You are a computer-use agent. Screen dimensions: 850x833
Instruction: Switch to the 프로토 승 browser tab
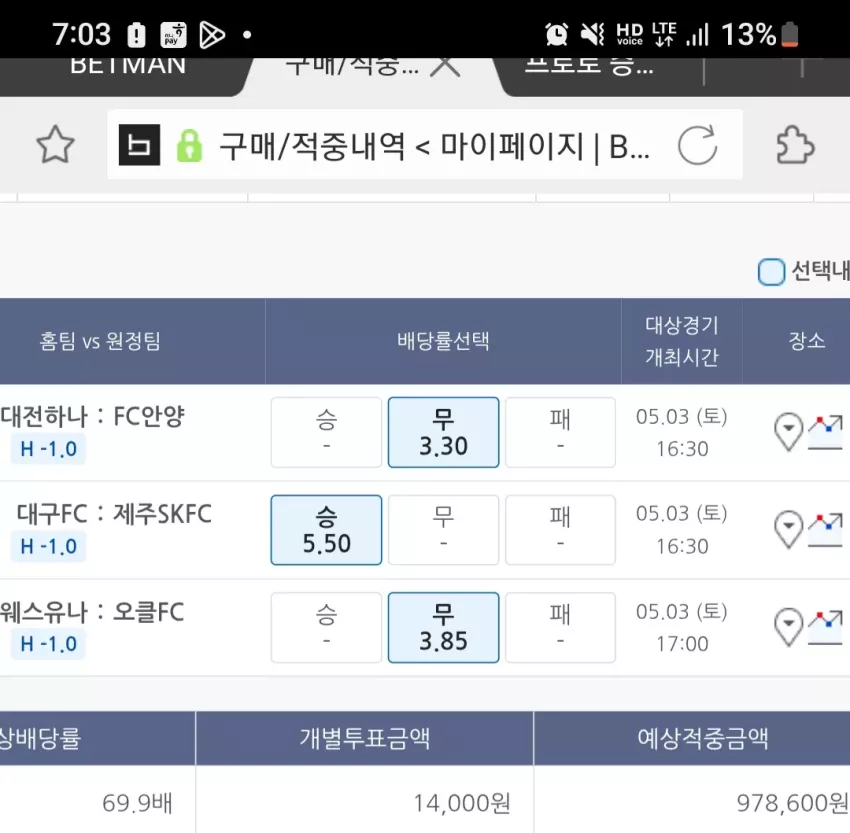(x=589, y=68)
